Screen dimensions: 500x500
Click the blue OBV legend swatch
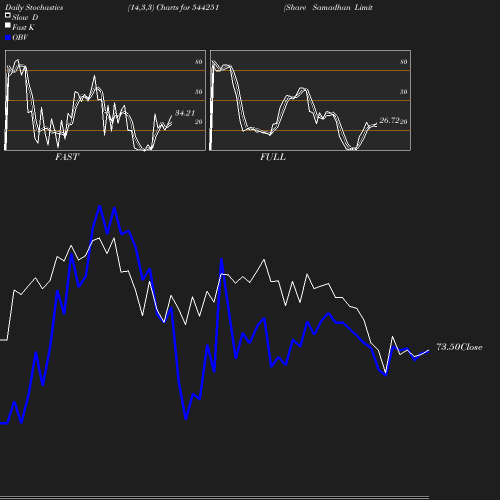[8, 38]
